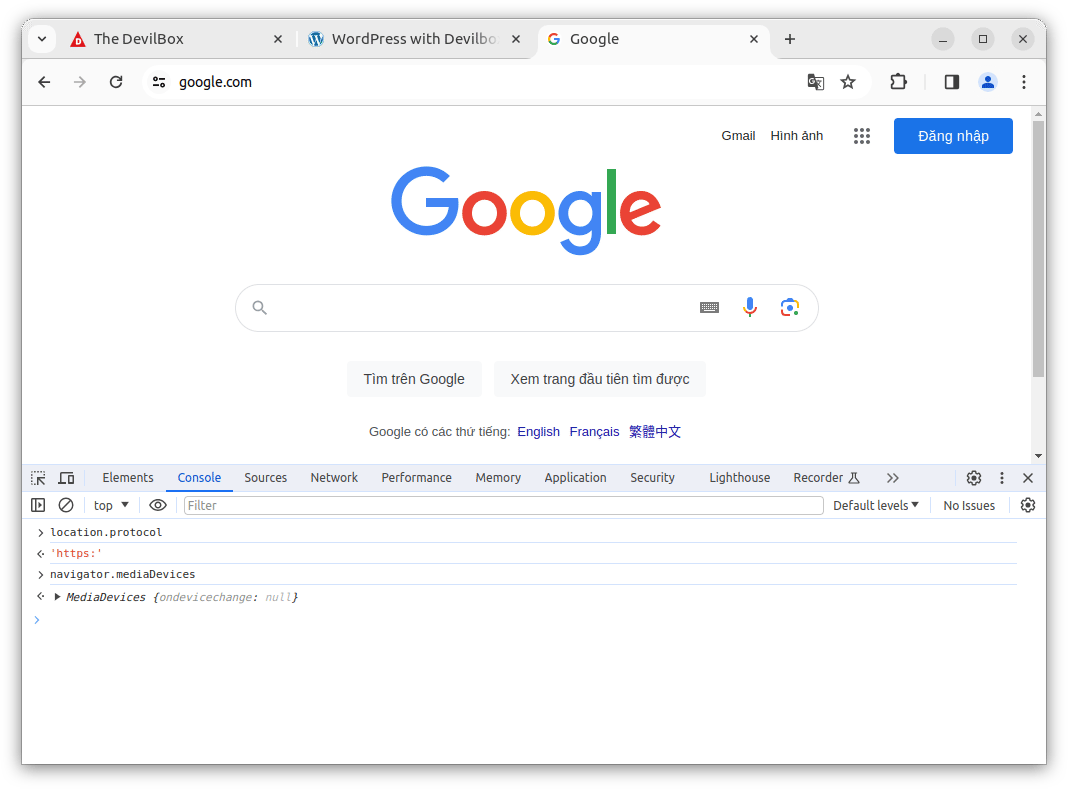1068x789 pixels.
Task: Toggle the console sidebar panel
Action: tap(38, 506)
